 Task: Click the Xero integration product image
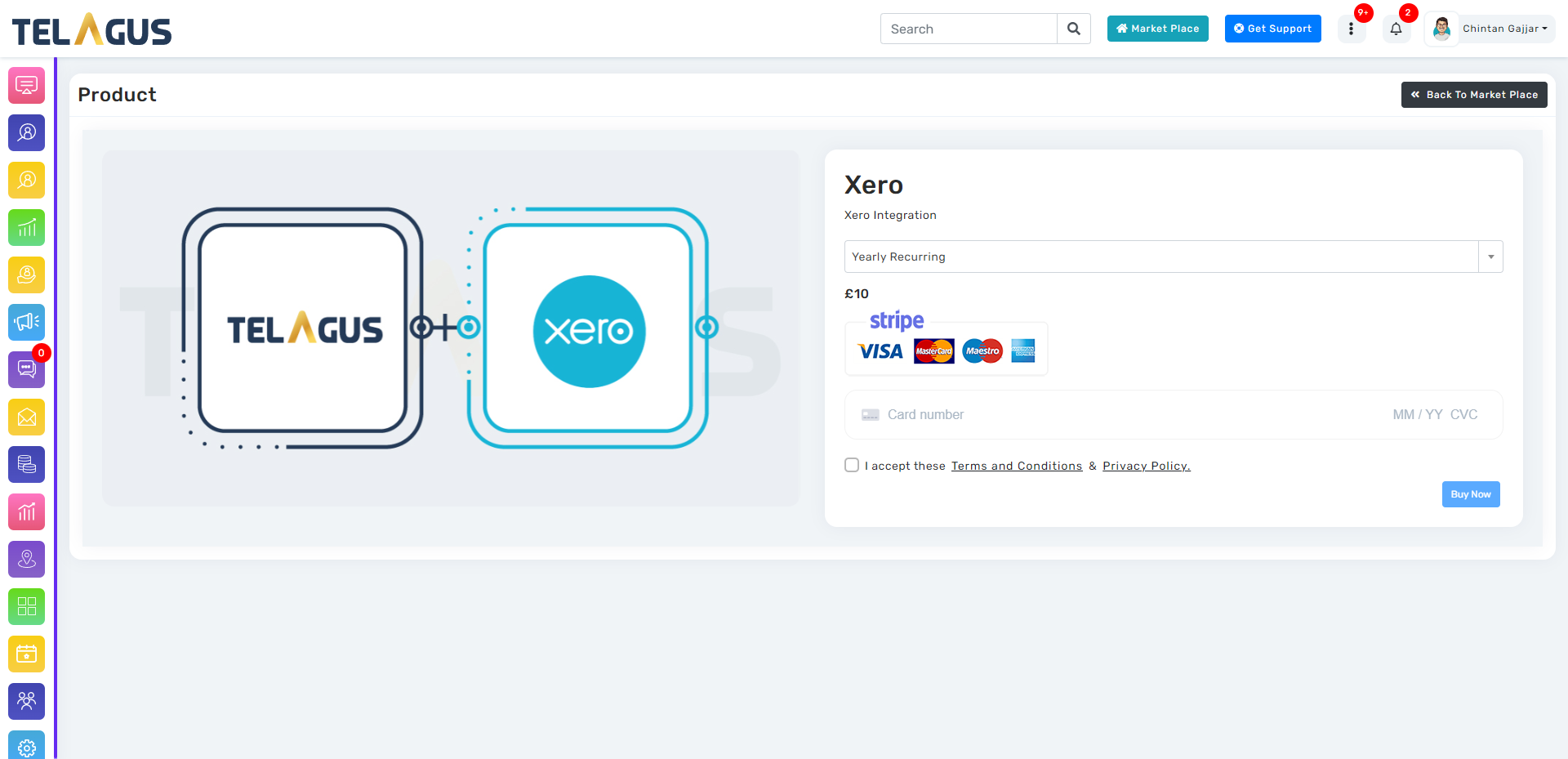tap(451, 328)
